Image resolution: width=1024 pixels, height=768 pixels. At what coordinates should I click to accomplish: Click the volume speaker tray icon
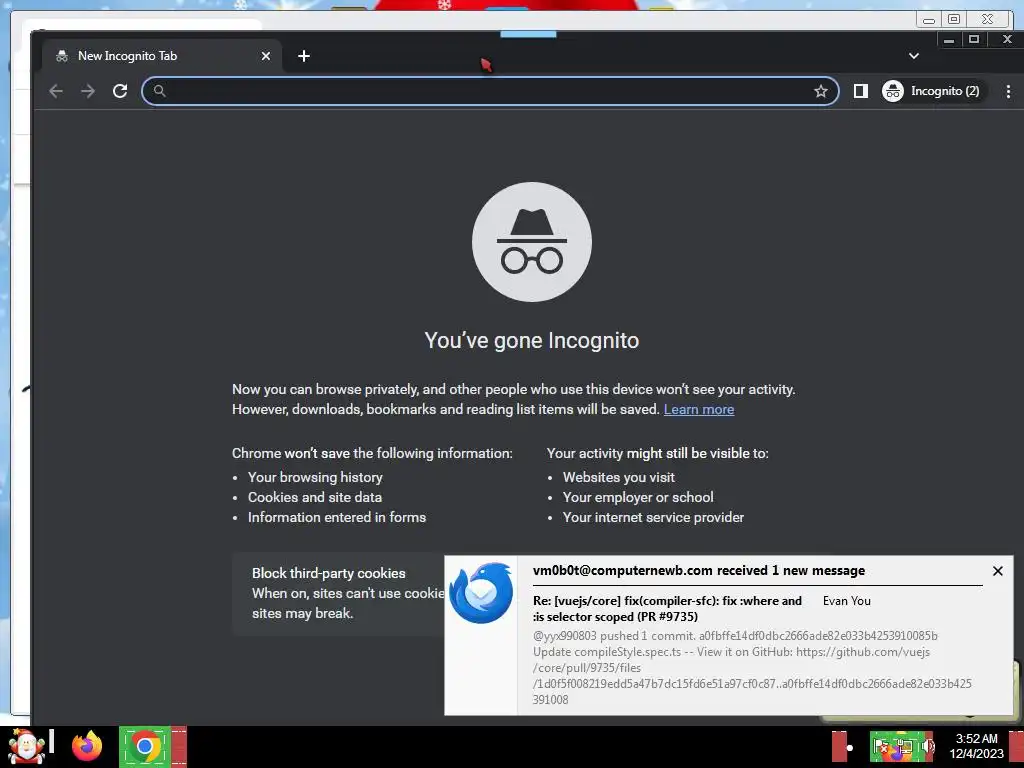929,746
